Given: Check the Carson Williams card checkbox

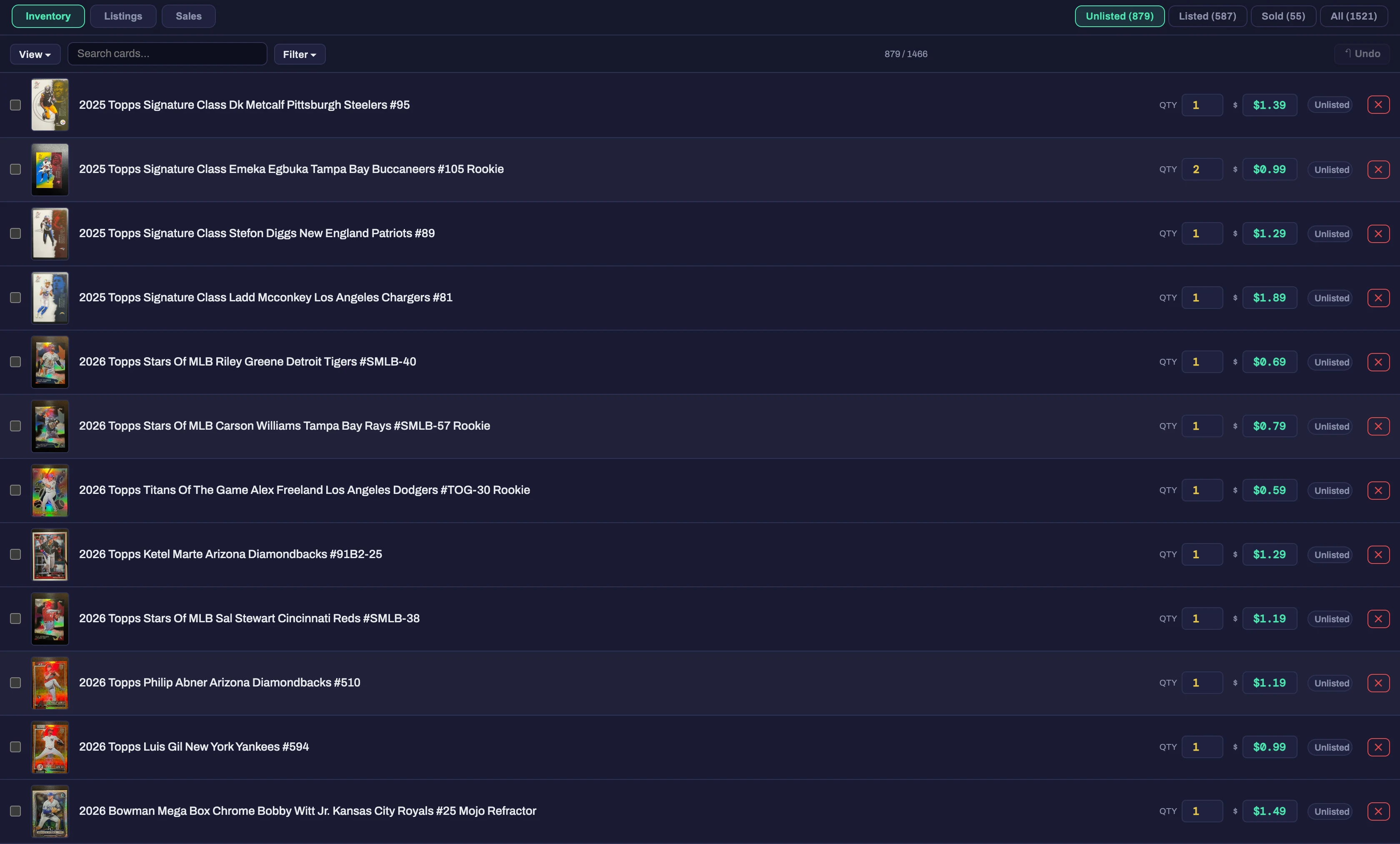Looking at the screenshot, I should pyautogui.click(x=15, y=426).
